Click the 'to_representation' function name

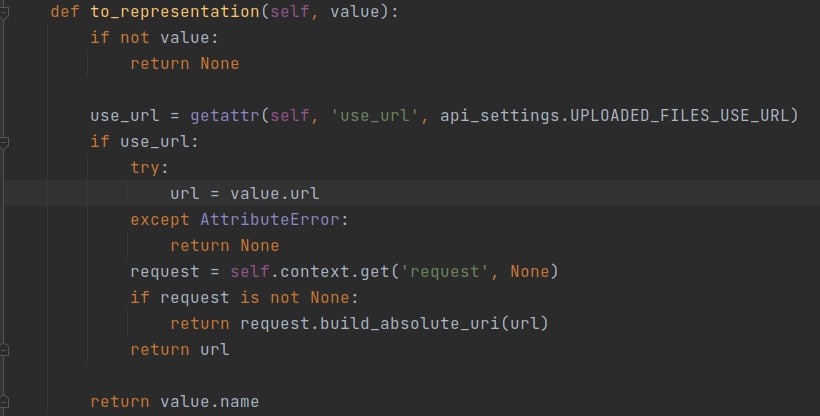175,12
